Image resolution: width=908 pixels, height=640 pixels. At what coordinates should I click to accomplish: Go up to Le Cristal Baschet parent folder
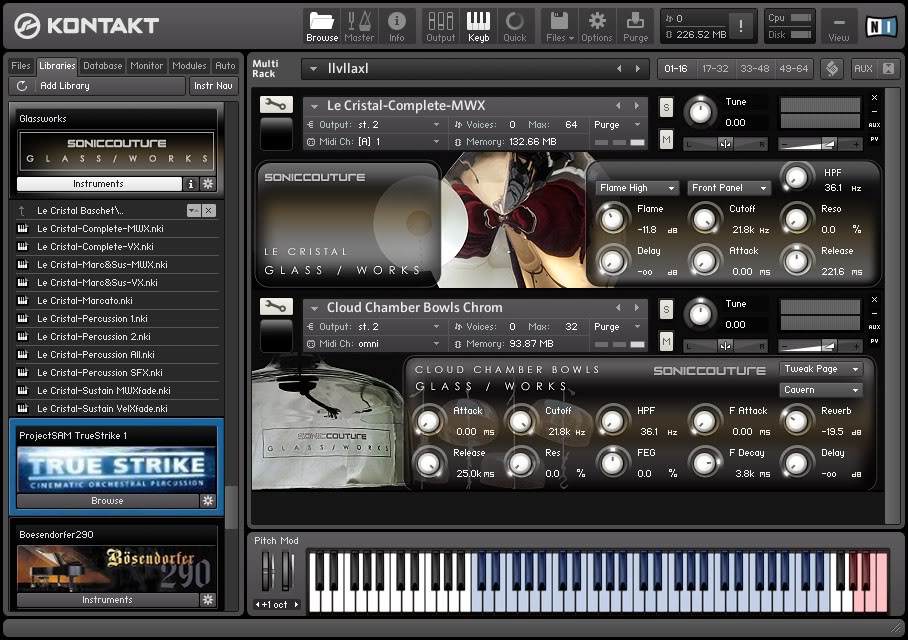click(22, 211)
